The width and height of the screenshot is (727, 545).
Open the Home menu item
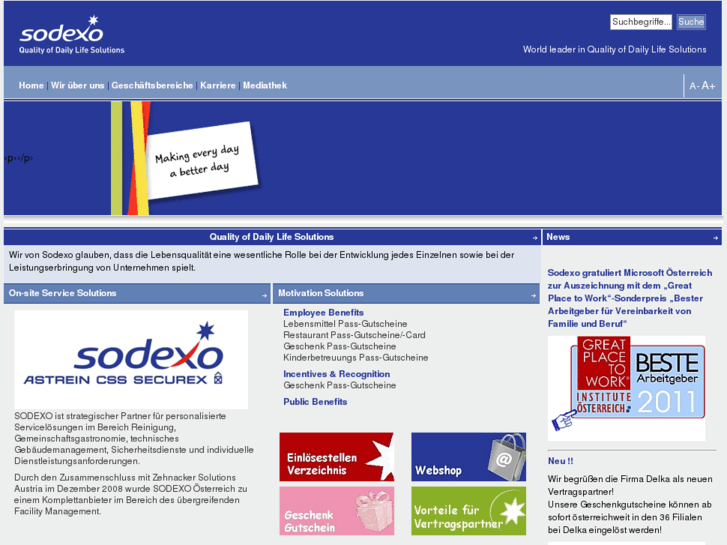click(x=31, y=85)
